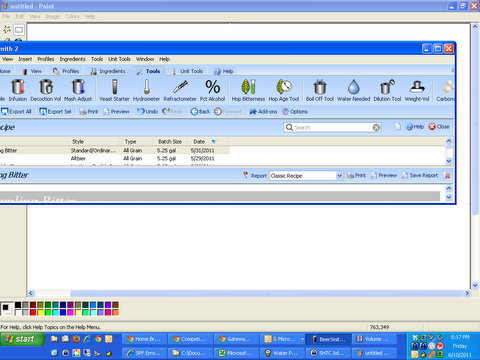
Task: Click the red Close button by Search
Action: [x=439, y=127]
